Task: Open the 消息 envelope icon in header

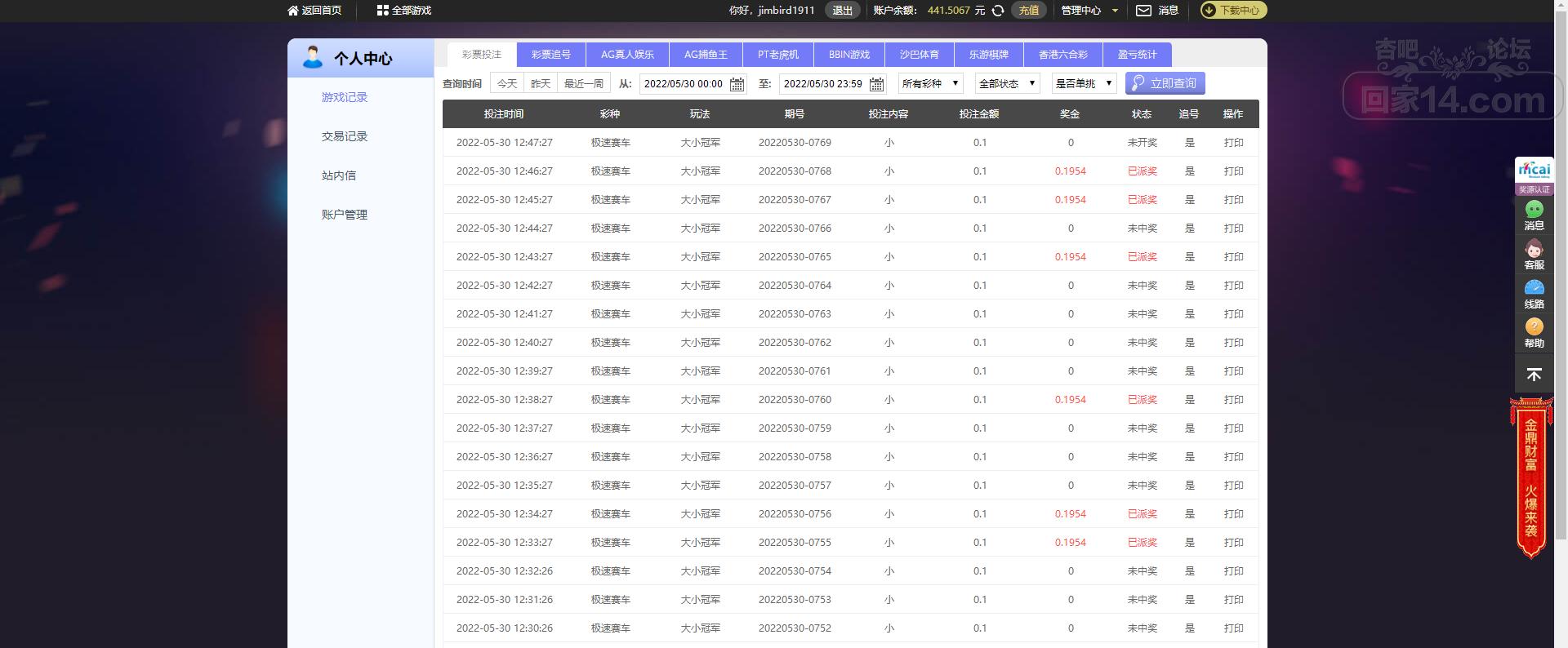Action: point(1143,11)
